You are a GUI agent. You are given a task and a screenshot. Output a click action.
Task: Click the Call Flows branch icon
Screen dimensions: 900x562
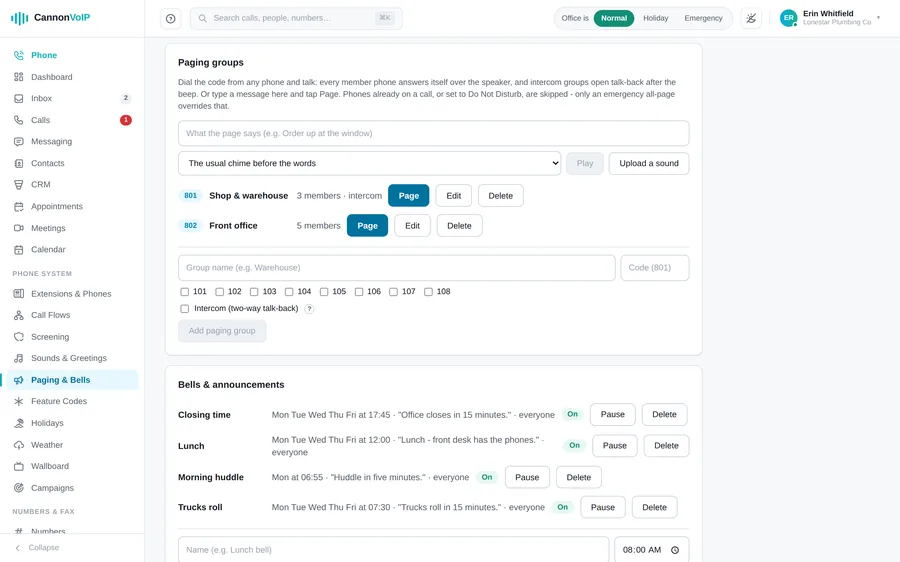[x=19, y=315]
